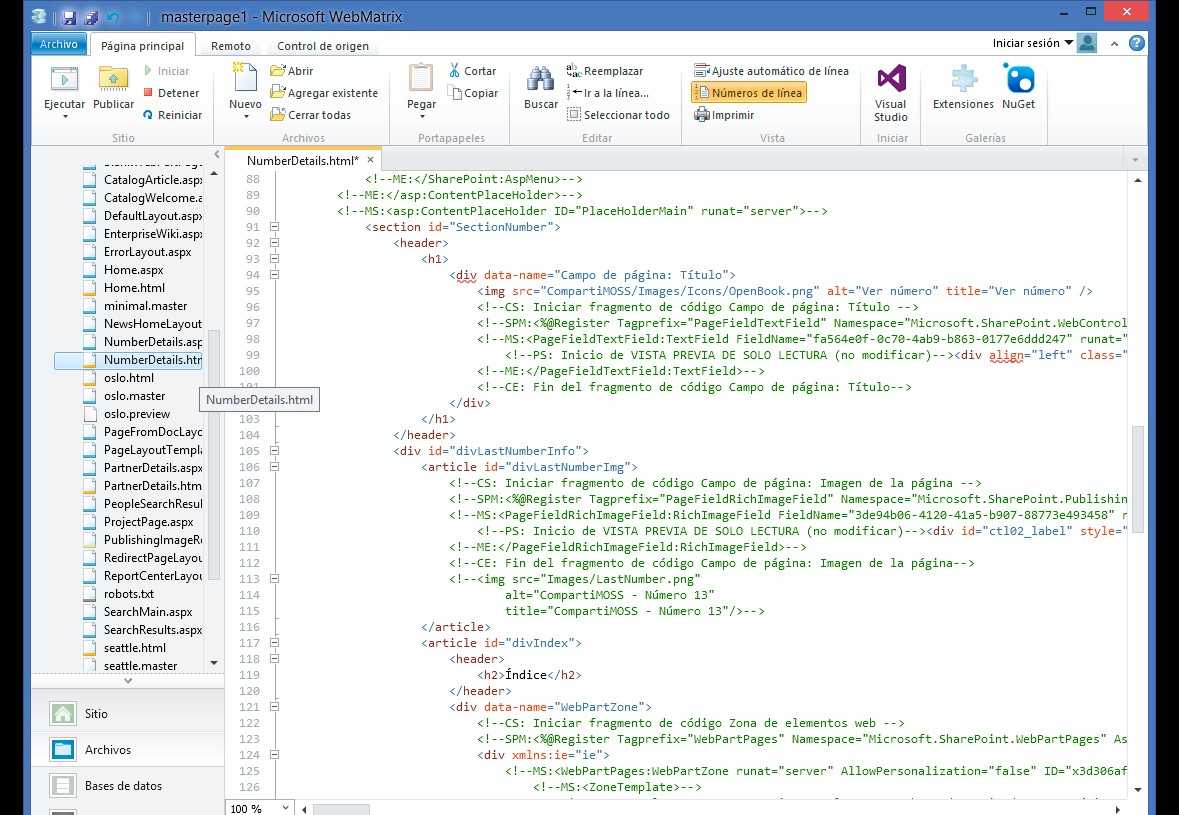This screenshot has height=815, width=1179.
Task: Select the NumberDetails.html* editor tab
Action: pos(302,160)
